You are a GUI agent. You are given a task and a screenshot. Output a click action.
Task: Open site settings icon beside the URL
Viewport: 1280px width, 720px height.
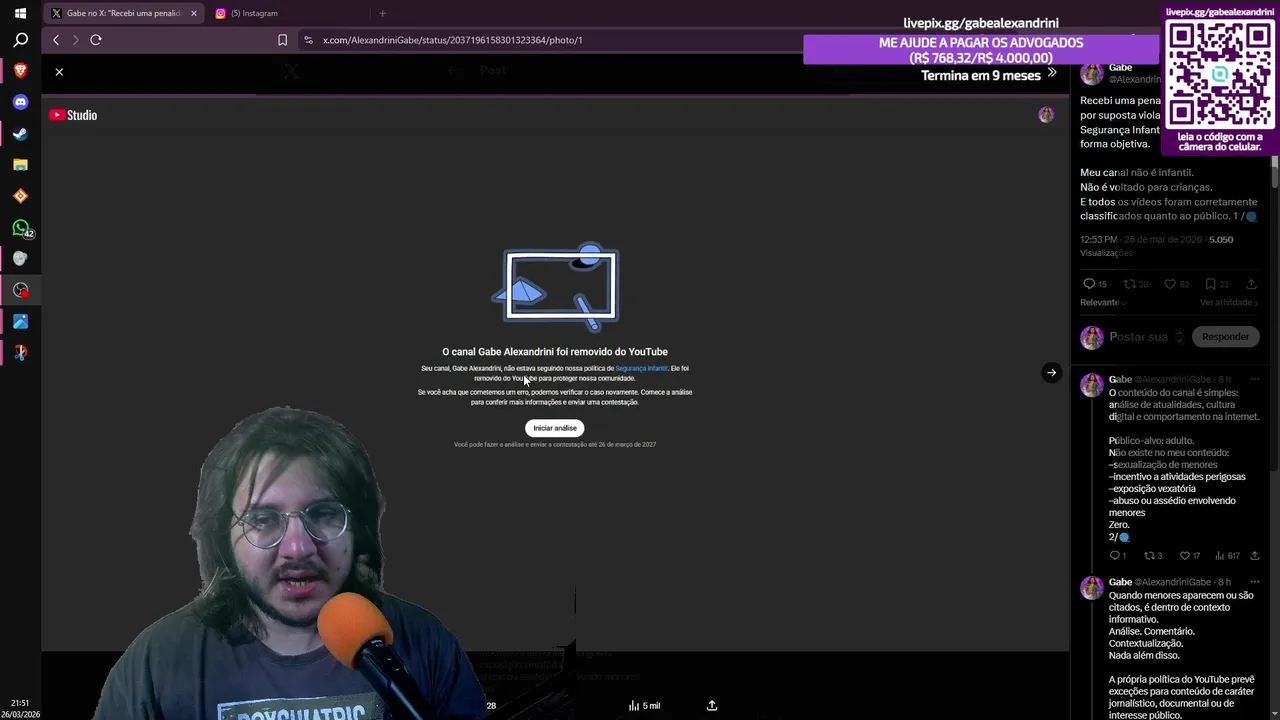(308, 40)
